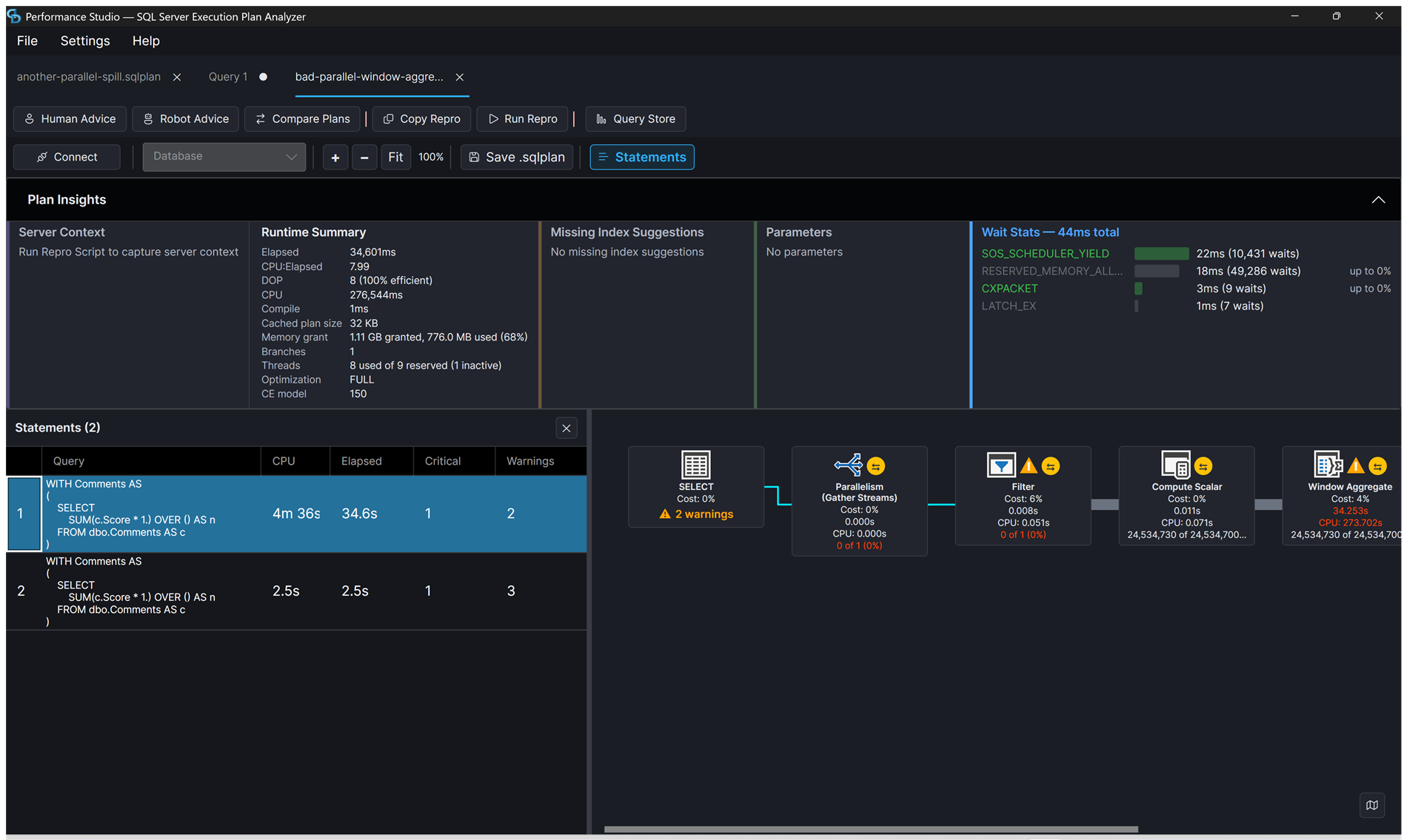Click the Connect button
The width and height of the screenshot is (1407, 840).
(67, 157)
